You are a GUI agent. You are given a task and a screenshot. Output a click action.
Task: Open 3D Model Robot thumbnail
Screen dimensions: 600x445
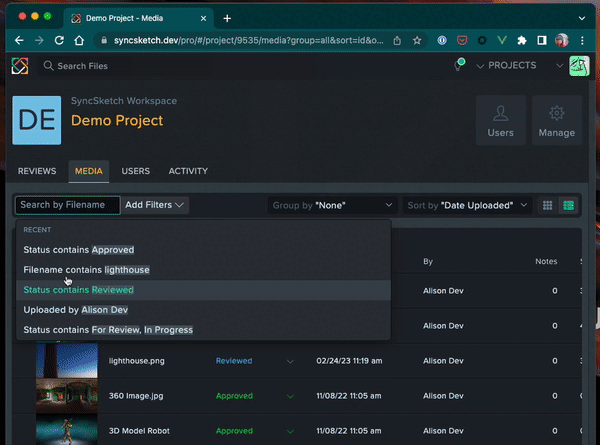click(x=67, y=430)
